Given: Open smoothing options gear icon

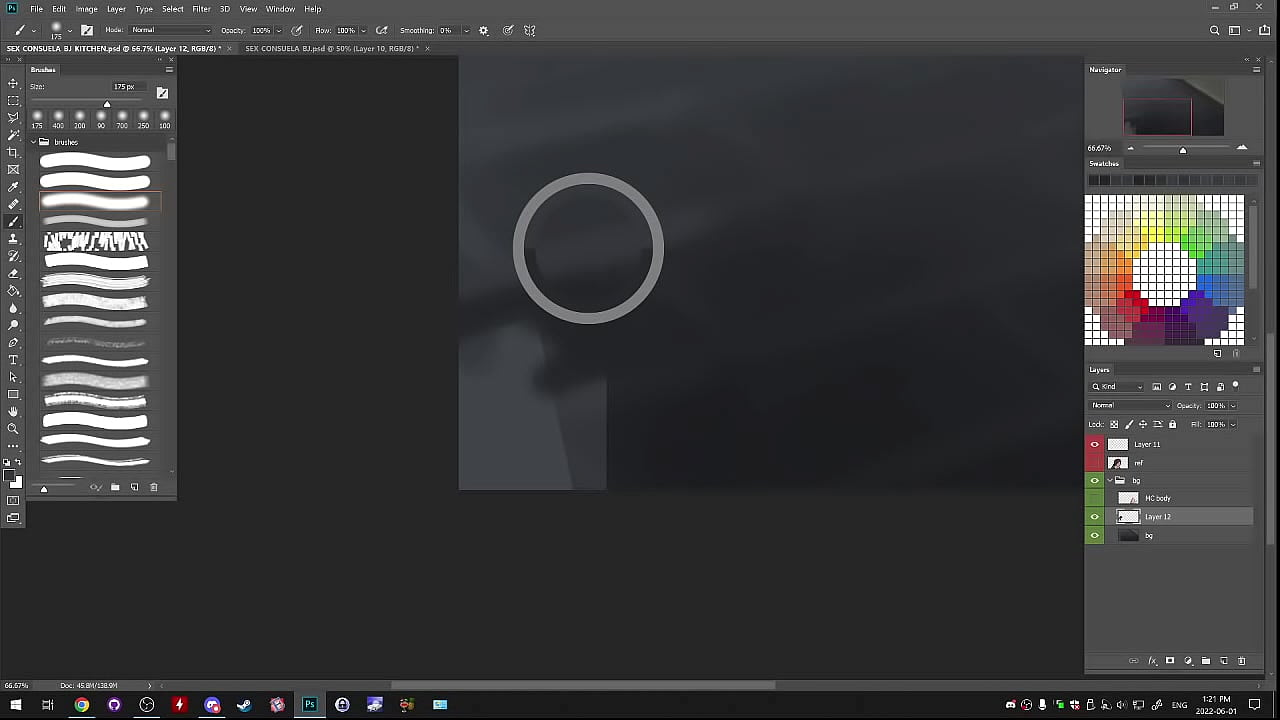Looking at the screenshot, I should (484, 30).
